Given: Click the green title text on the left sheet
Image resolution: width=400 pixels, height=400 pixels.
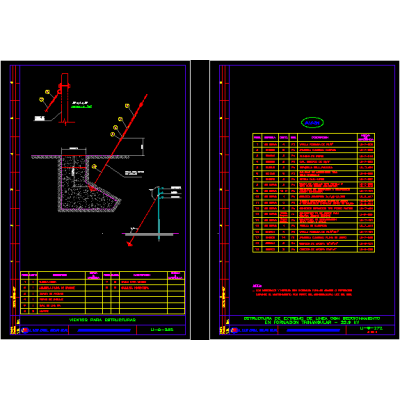Looking at the screenshot, I should pyautogui.click(x=103, y=320).
